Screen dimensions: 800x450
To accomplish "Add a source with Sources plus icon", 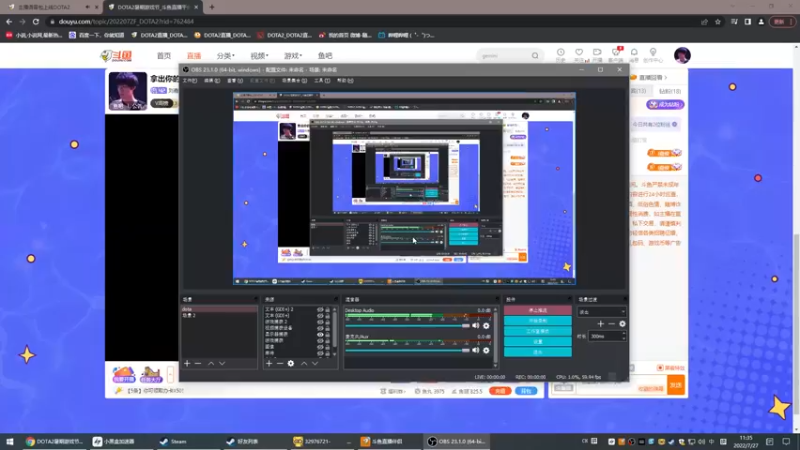I will (x=269, y=363).
